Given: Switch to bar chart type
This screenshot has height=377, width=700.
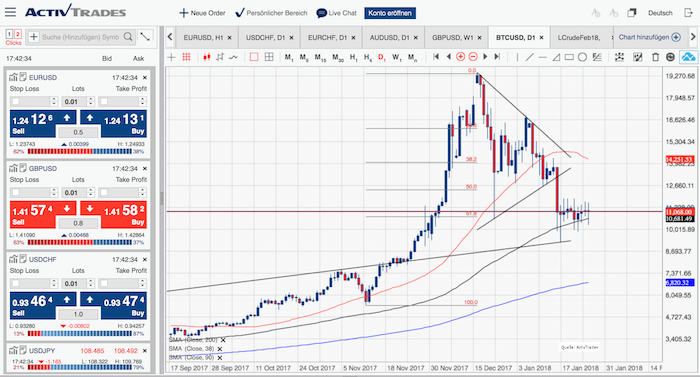Looking at the screenshot, I should [x=220, y=57].
